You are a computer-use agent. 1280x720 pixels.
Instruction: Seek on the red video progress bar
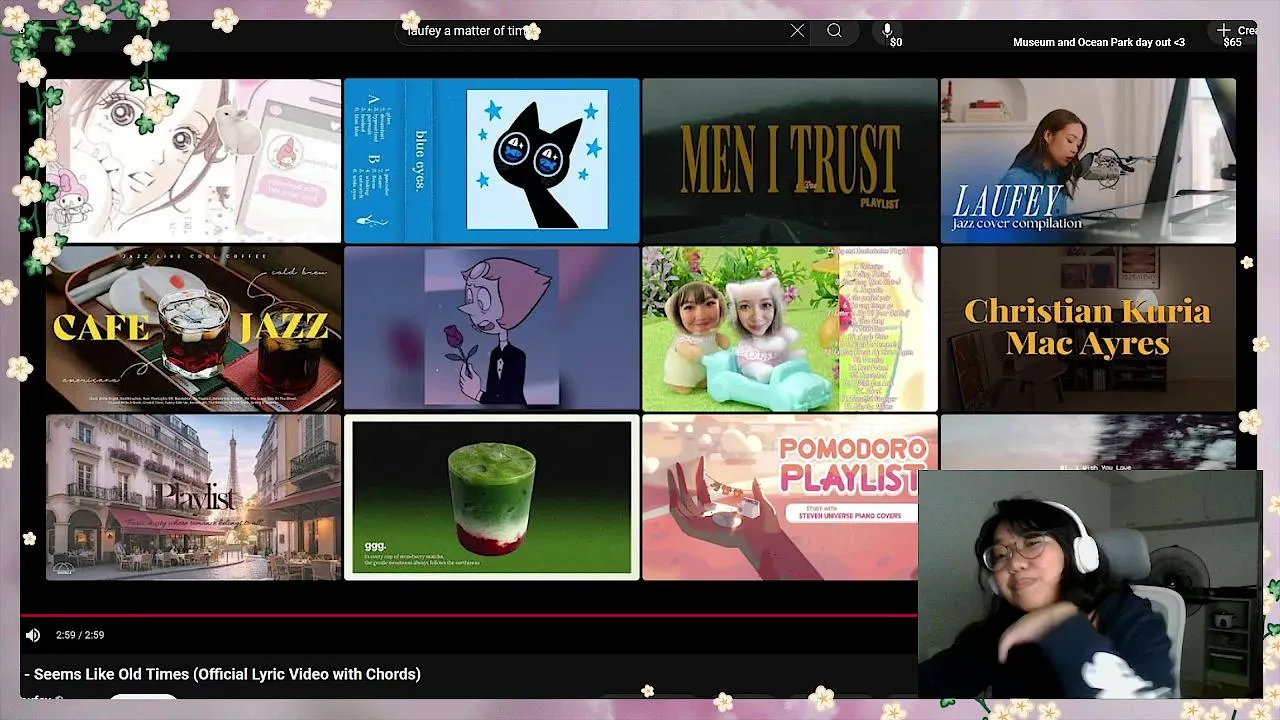click(x=468, y=615)
